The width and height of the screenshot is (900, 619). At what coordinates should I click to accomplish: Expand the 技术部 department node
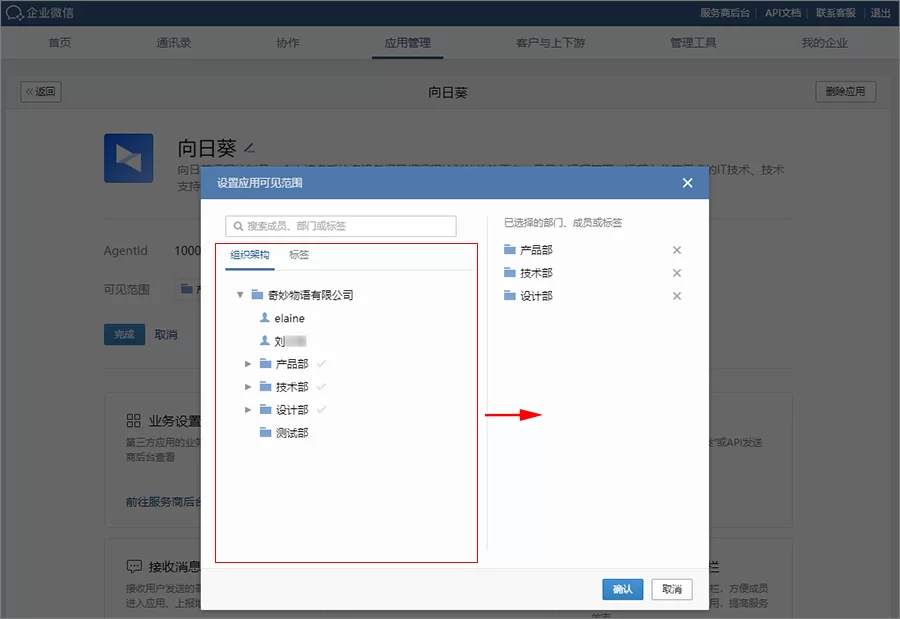point(248,387)
